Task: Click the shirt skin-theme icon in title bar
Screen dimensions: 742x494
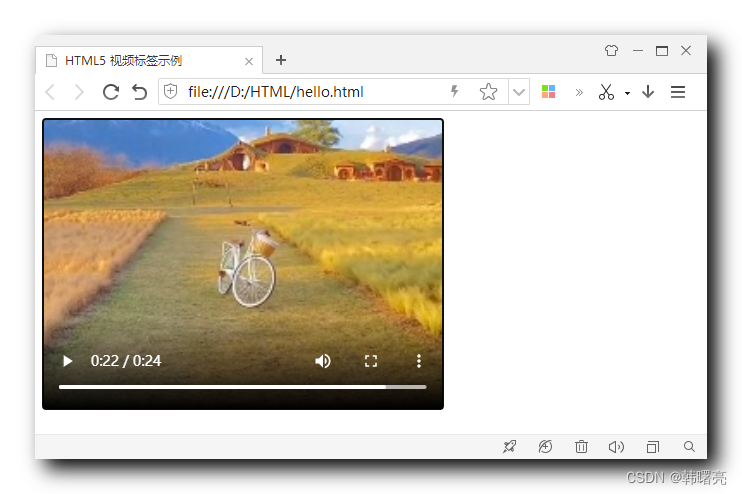Action: [x=611, y=50]
